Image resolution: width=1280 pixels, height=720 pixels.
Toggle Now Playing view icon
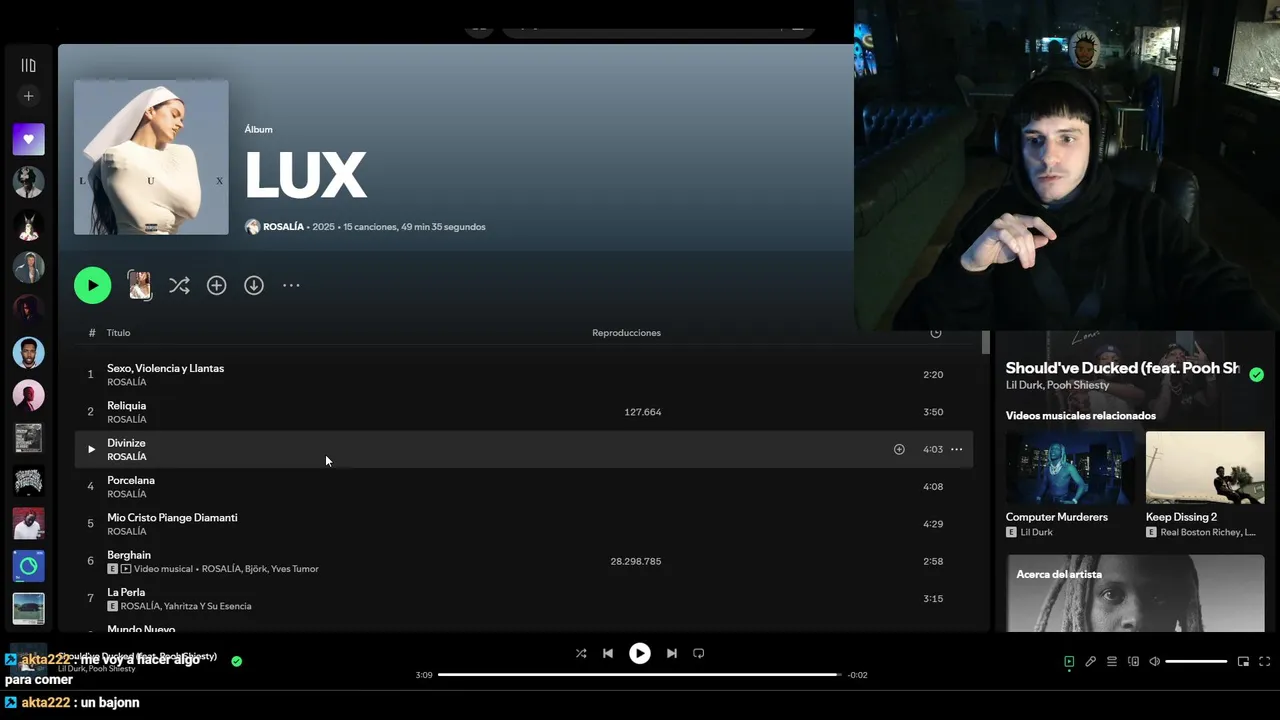click(x=1069, y=661)
